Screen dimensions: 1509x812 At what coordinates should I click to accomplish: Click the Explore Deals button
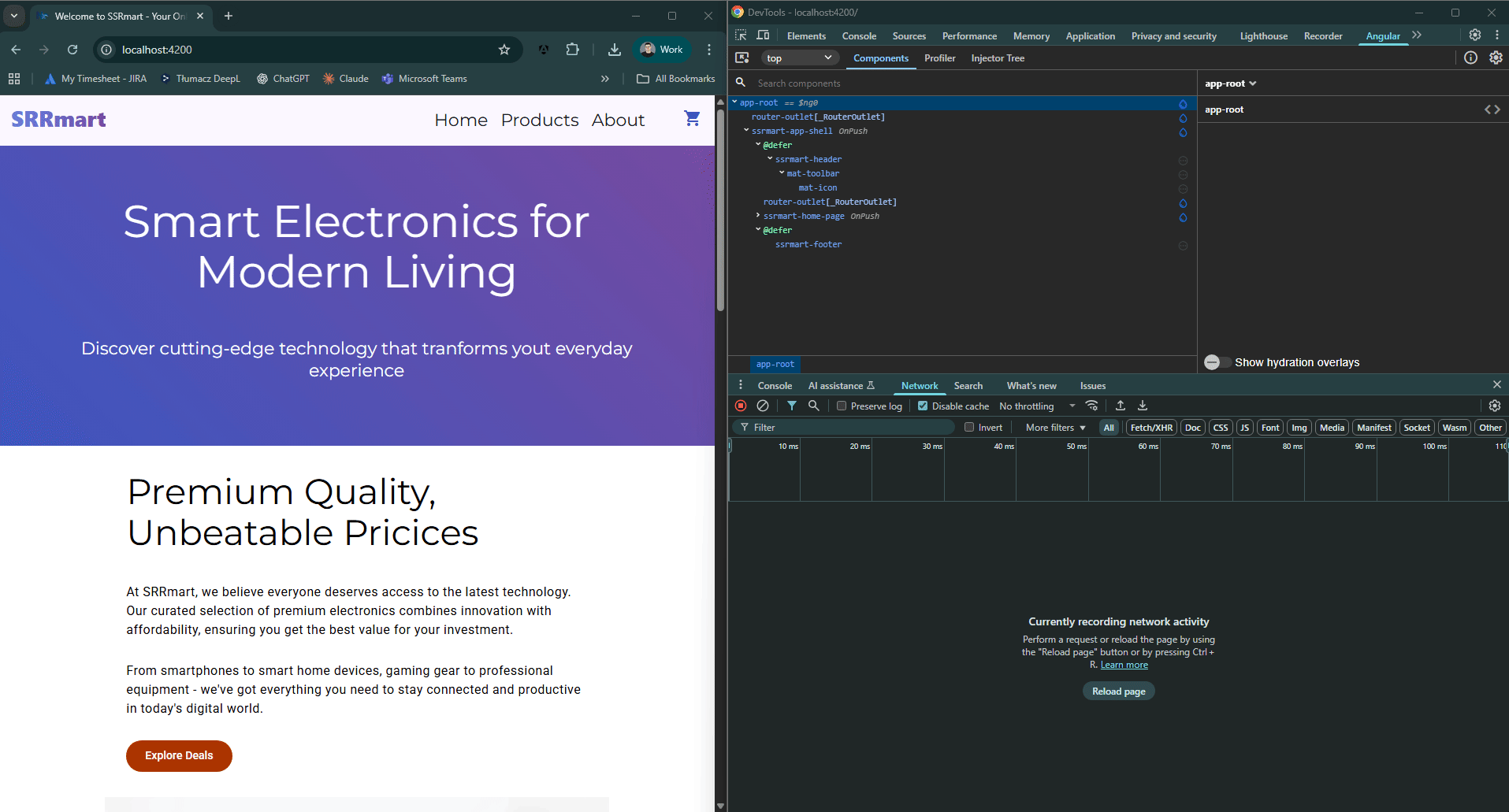[x=179, y=755]
